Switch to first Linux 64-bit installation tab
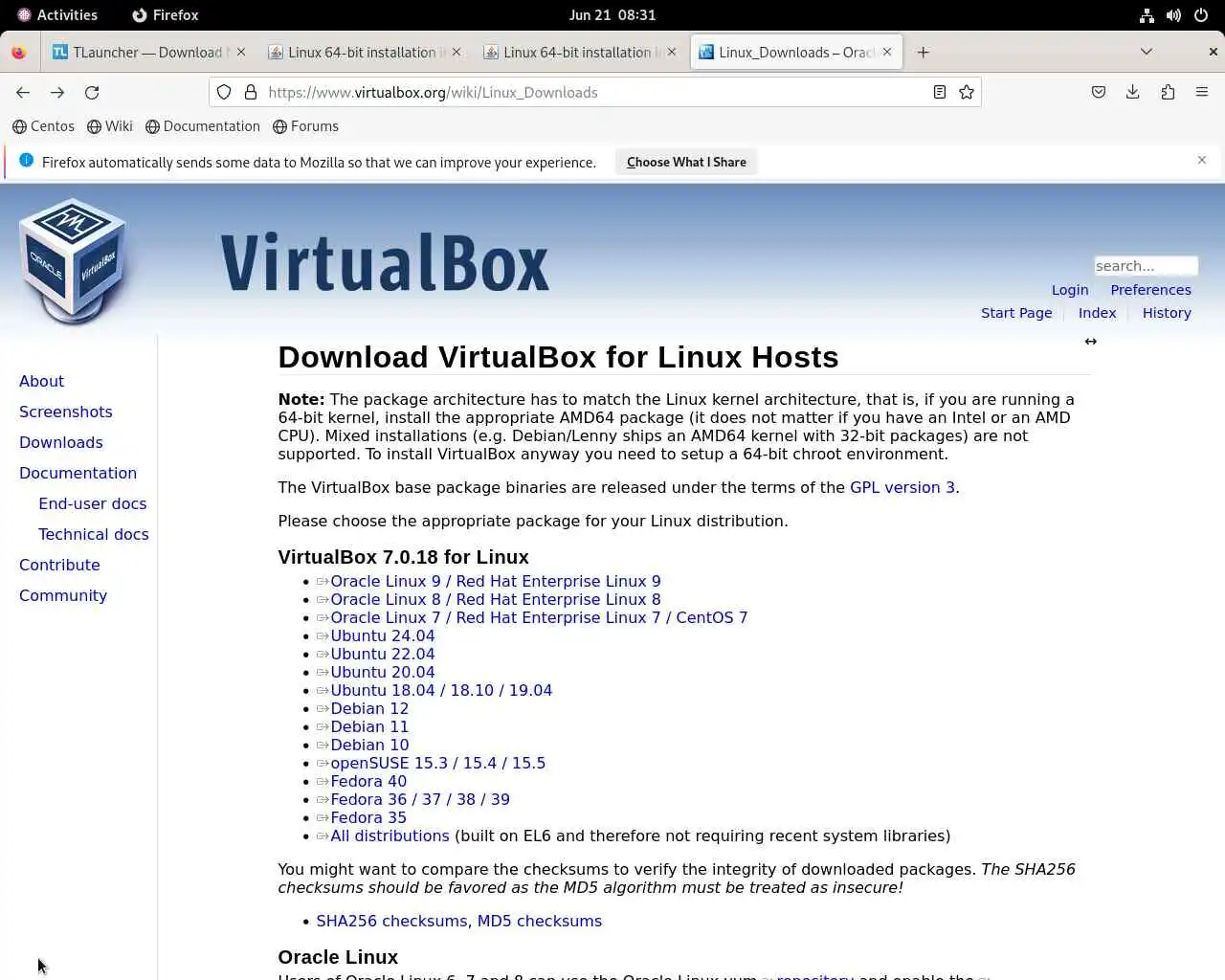Image resolution: width=1225 pixels, height=980 pixels. tap(364, 52)
